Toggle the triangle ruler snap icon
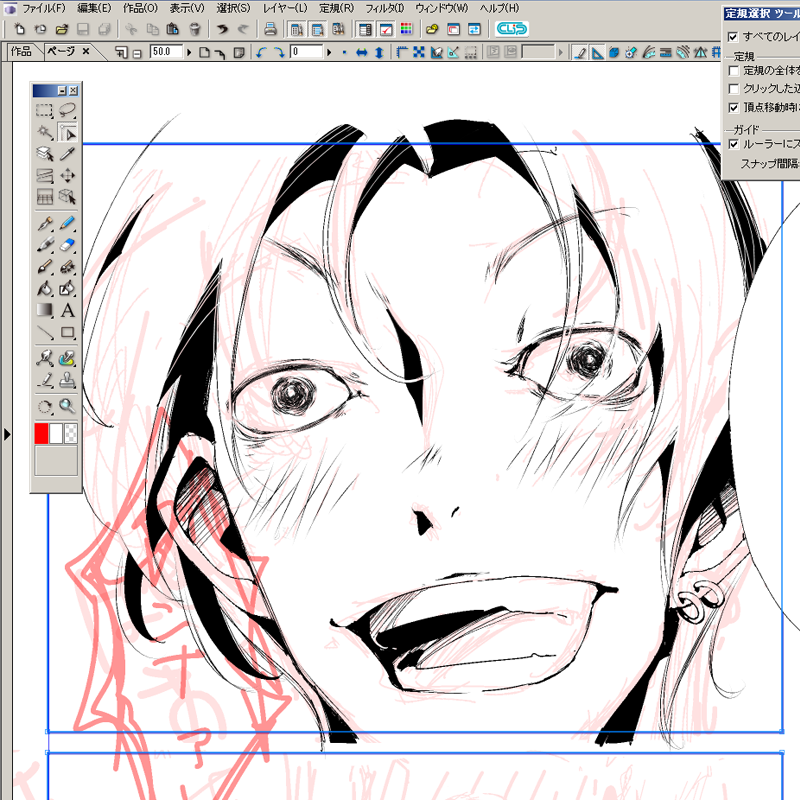The height and width of the screenshot is (800, 800). coord(596,52)
